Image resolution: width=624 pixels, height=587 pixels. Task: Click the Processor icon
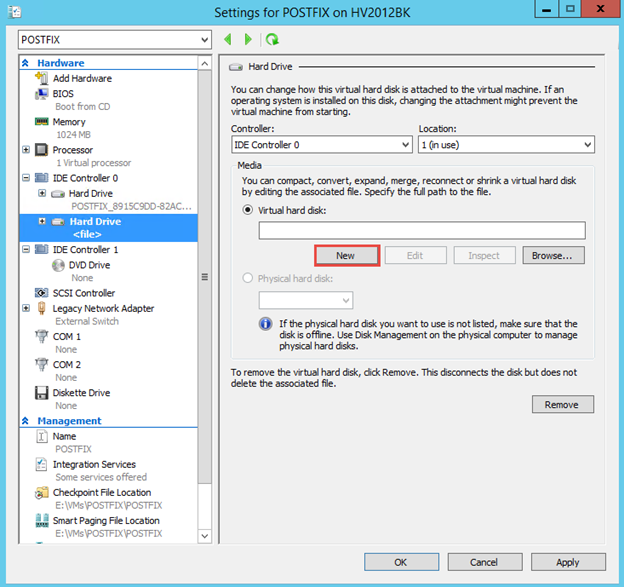(41, 150)
